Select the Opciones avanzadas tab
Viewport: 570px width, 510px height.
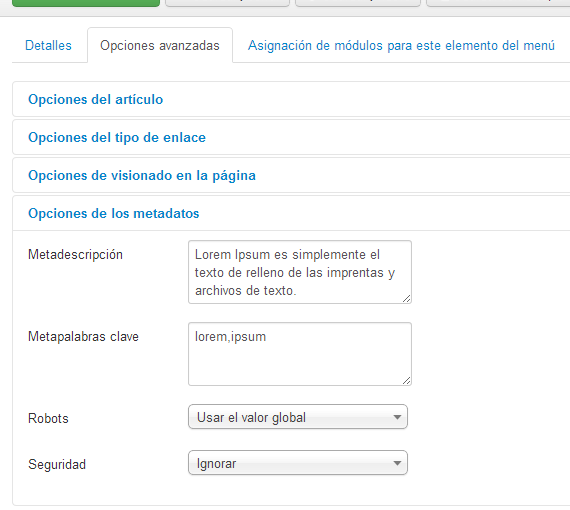[160, 46]
